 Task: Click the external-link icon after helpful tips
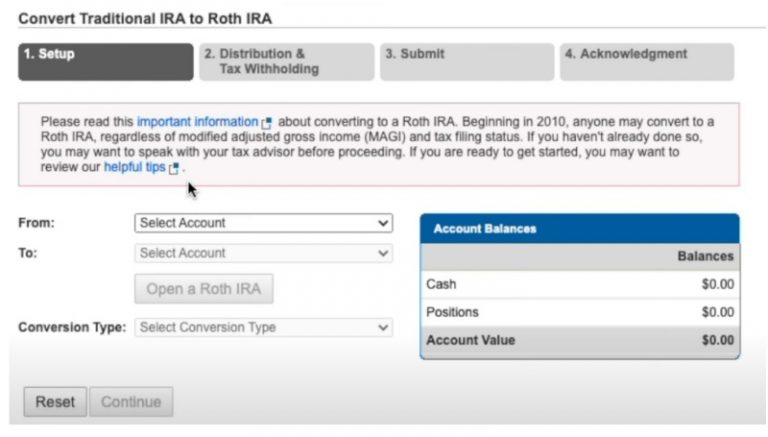pyautogui.click(x=174, y=168)
